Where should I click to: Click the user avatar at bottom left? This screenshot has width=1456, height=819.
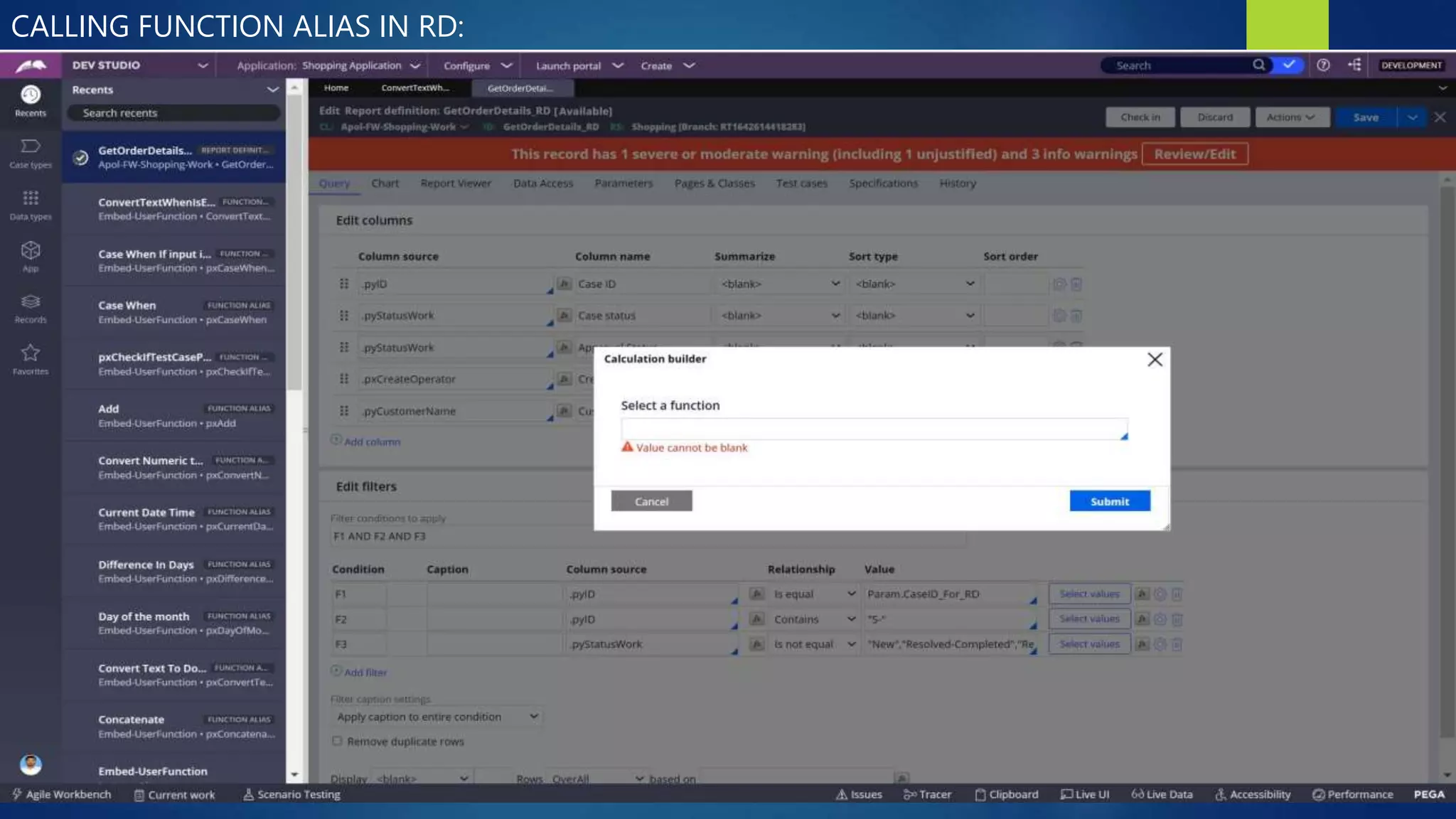point(30,765)
